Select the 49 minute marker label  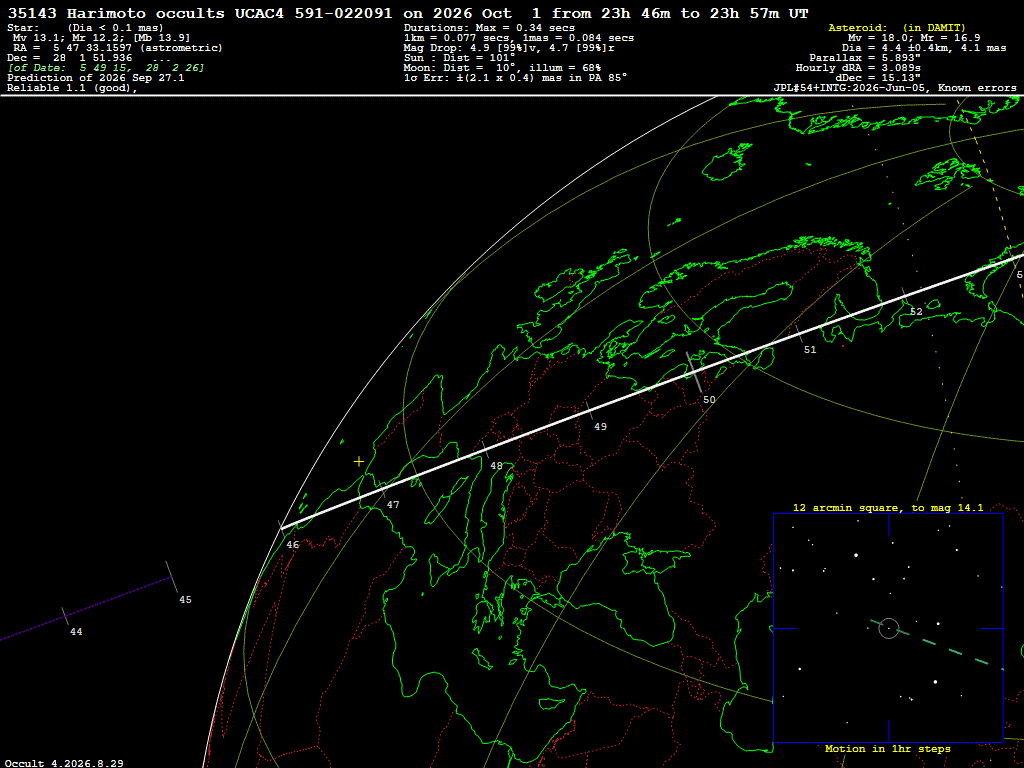tap(600, 426)
